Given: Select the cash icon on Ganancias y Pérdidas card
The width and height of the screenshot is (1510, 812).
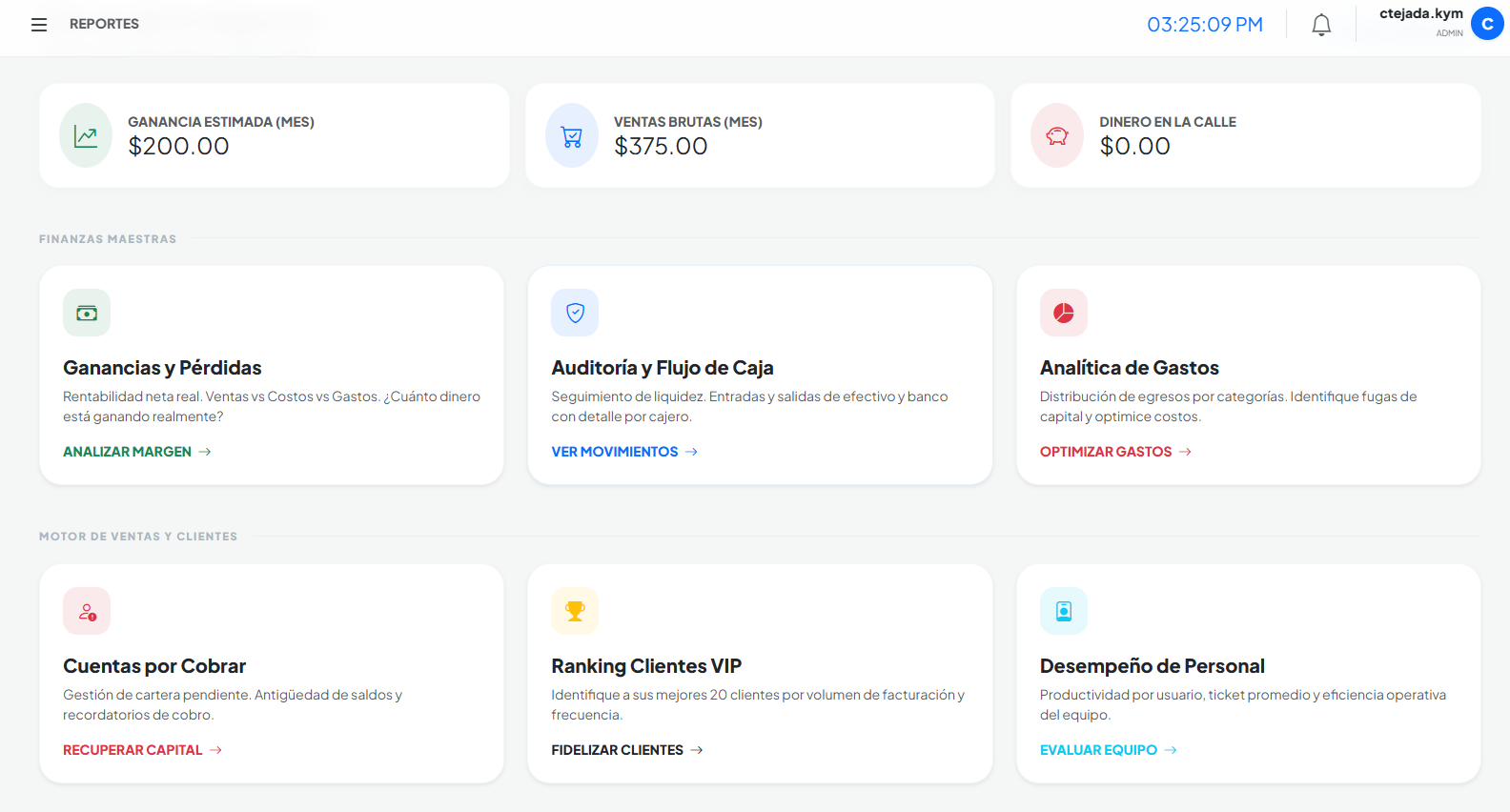Looking at the screenshot, I should coord(86,313).
